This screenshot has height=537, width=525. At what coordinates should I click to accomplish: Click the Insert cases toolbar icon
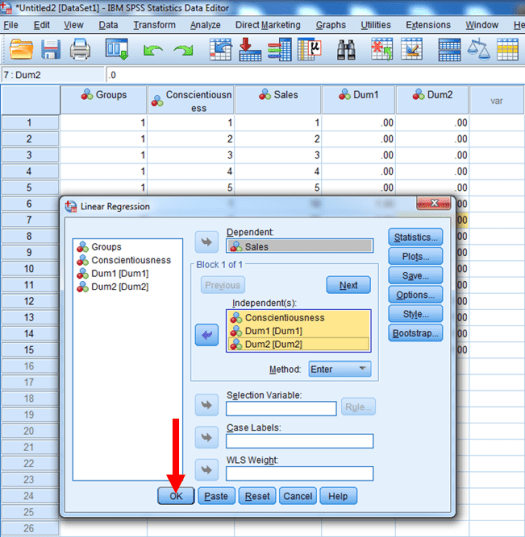[382, 49]
